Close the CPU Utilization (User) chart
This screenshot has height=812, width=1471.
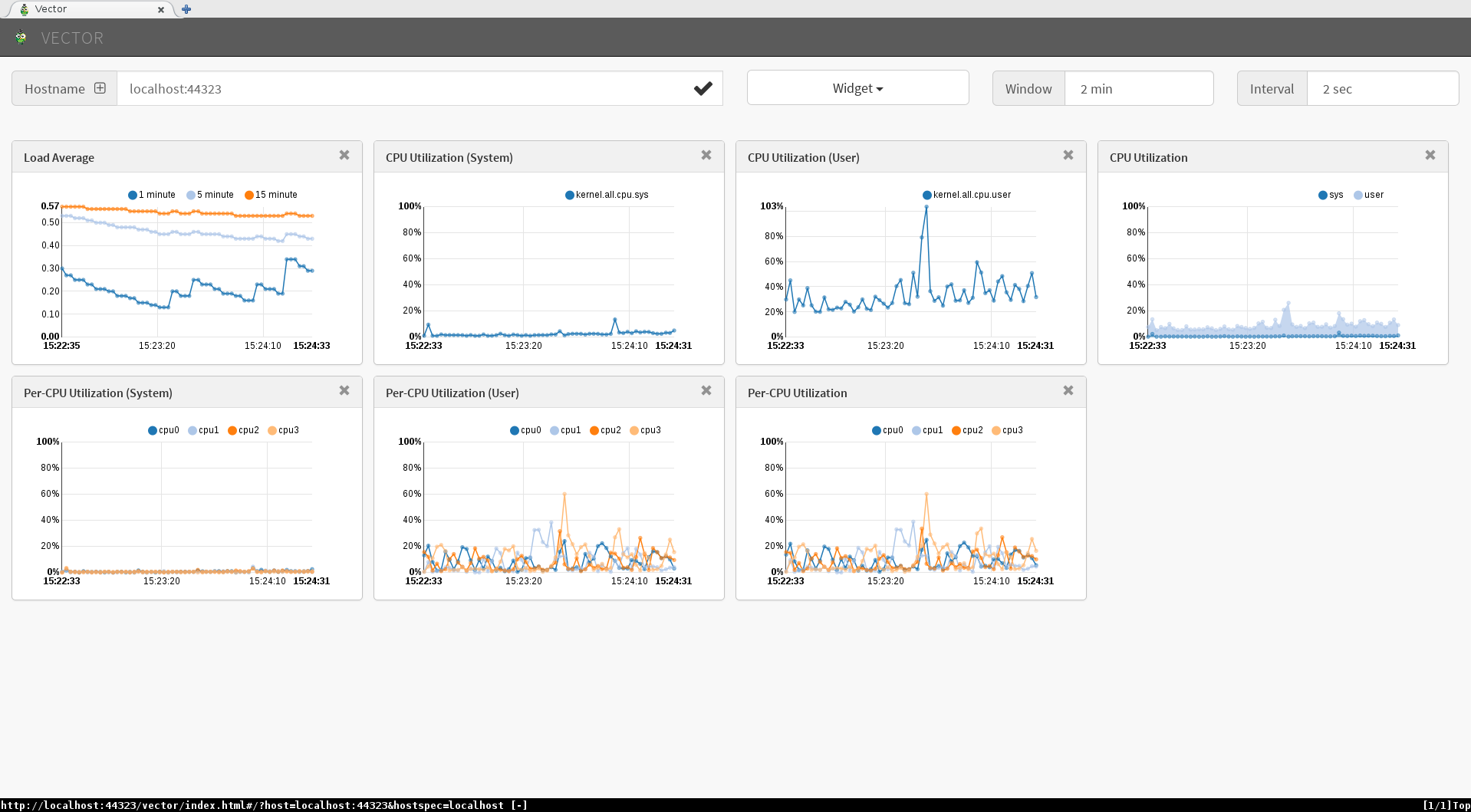point(1068,156)
